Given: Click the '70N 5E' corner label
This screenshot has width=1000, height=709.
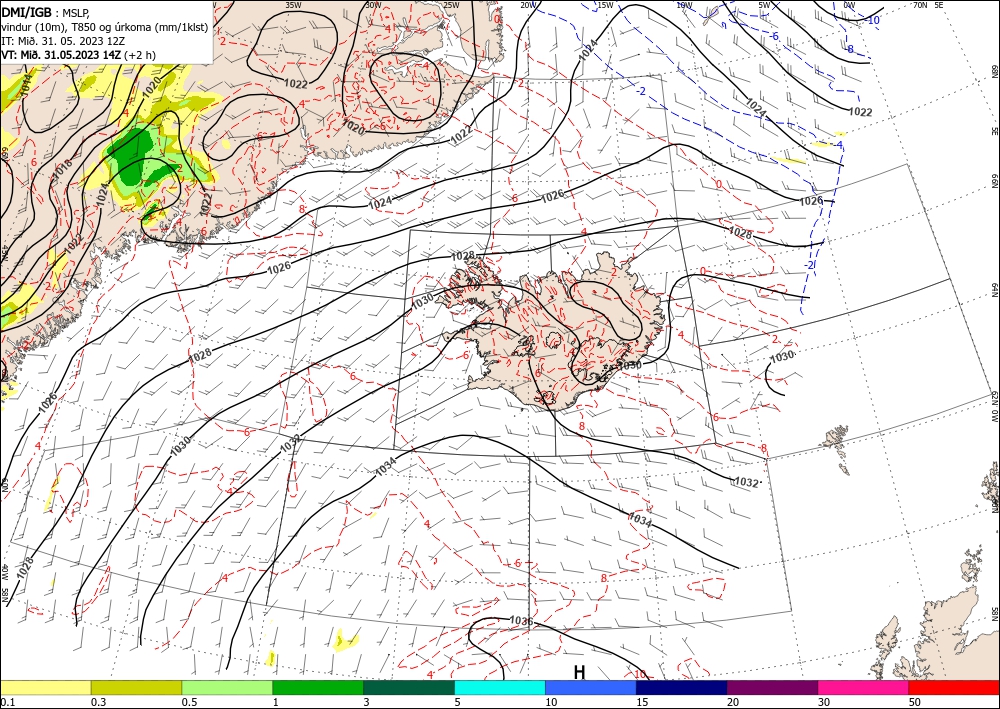Looking at the screenshot, I should [928, 5].
